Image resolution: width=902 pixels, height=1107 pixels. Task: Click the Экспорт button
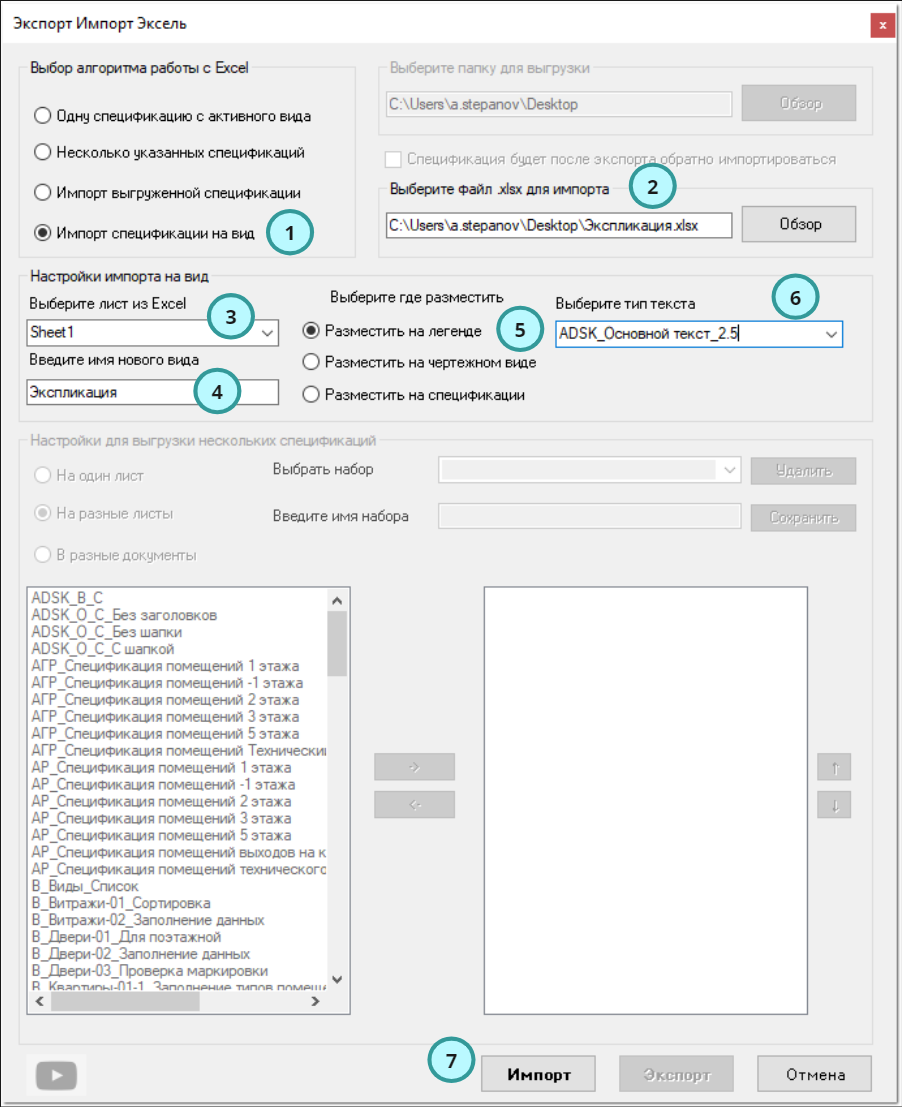(676, 1075)
